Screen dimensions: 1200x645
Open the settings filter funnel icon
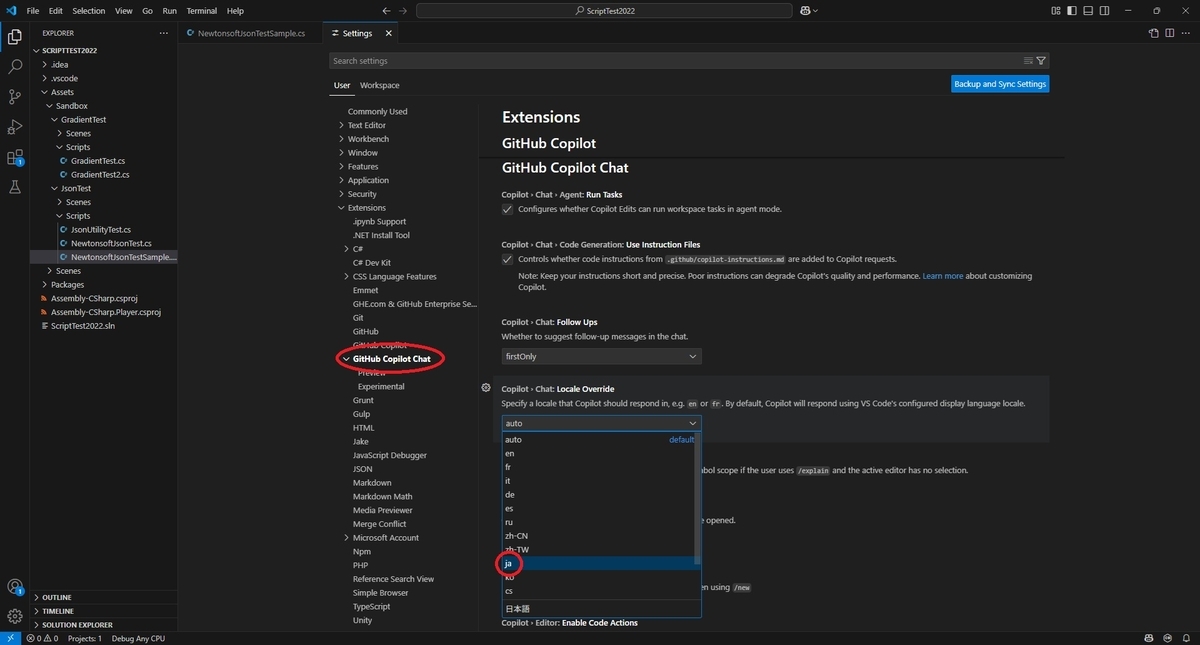[1041, 61]
